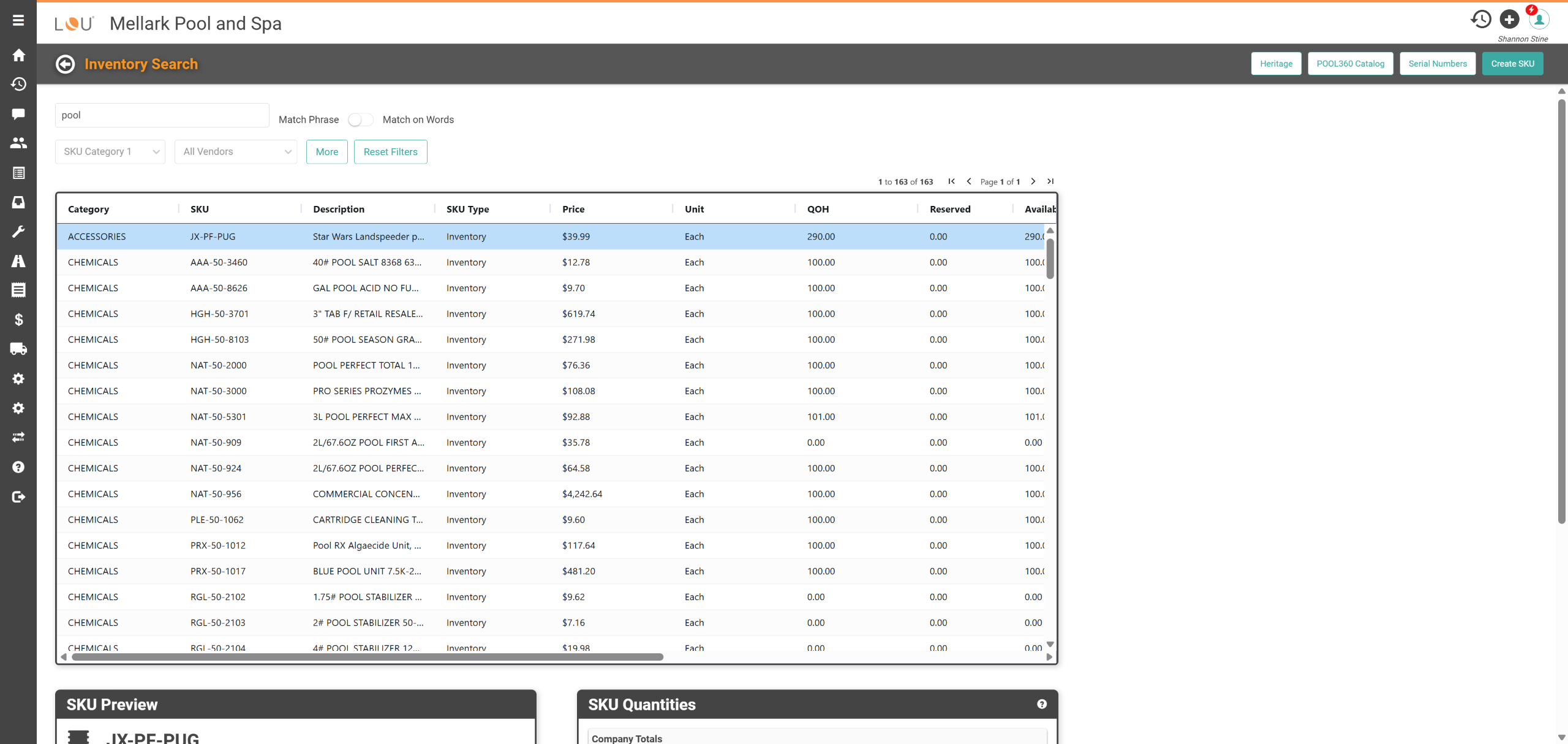Open the All Vendors dropdown
The image size is (1568, 744).
click(236, 152)
